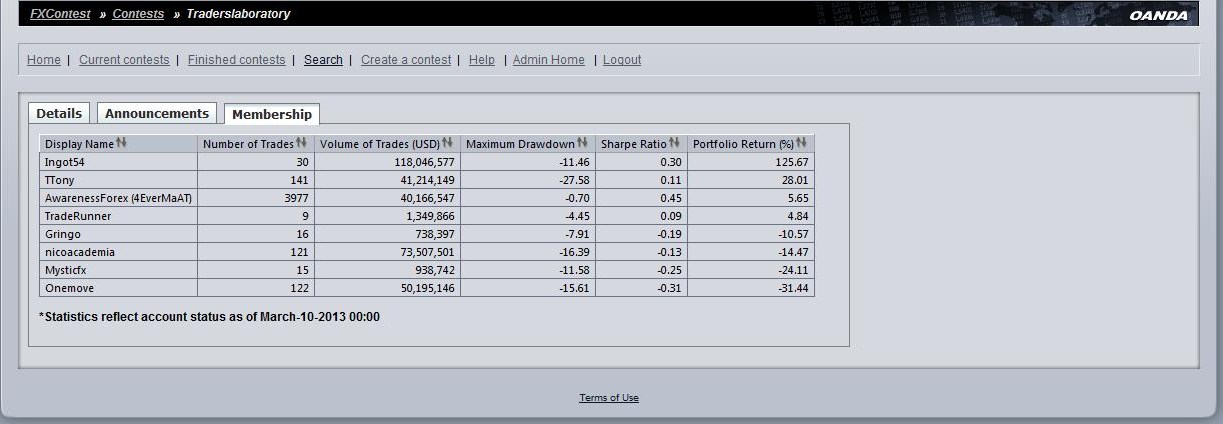This screenshot has width=1223, height=424.
Task: Switch to the Announcements tab
Action: click(x=157, y=114)
